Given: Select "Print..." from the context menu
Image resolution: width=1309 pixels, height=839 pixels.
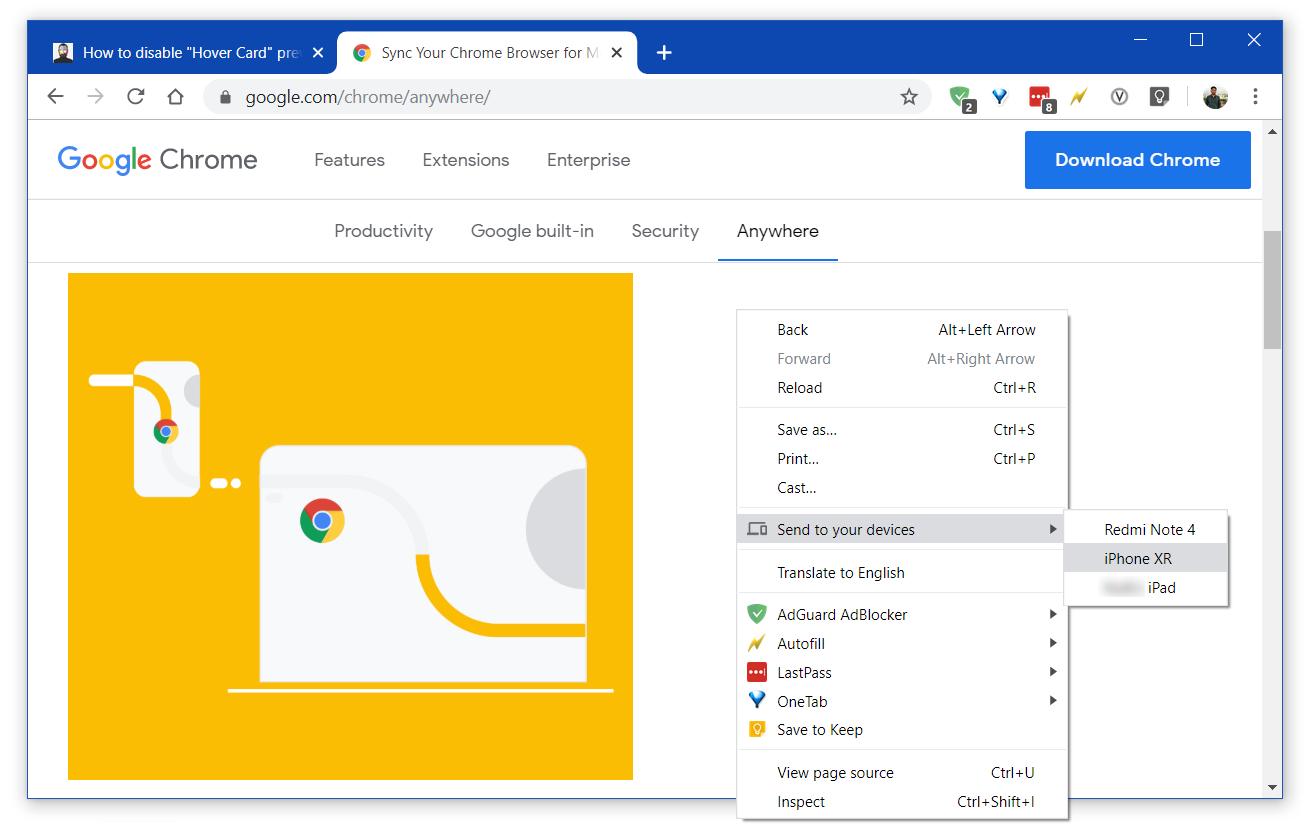Looking at the screenshot, I should tap(902, 459).
